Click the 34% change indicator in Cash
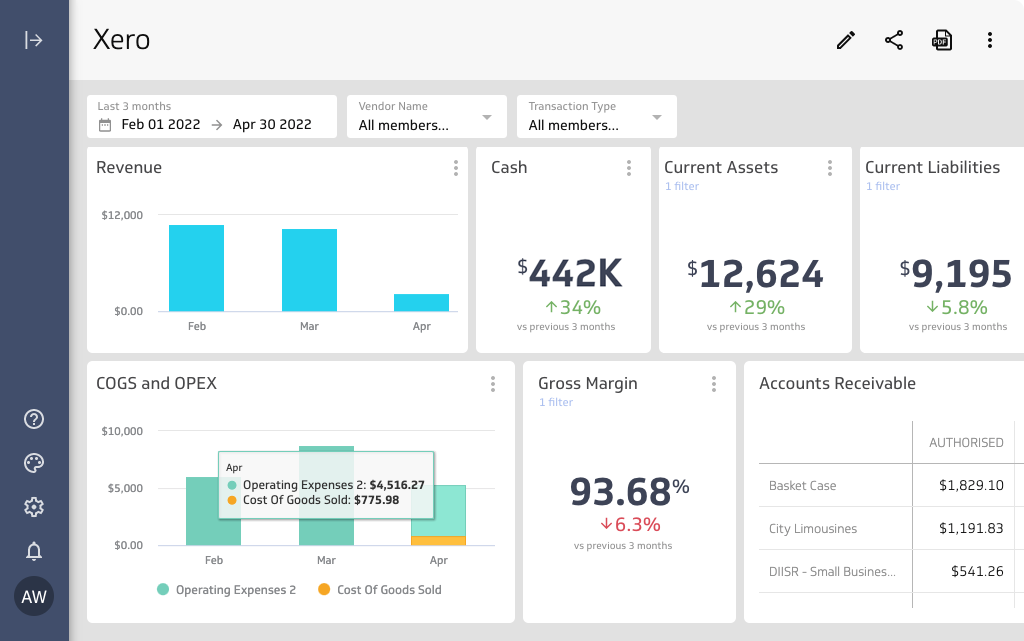The image size is (1024, 641). [x=573, y=307]
